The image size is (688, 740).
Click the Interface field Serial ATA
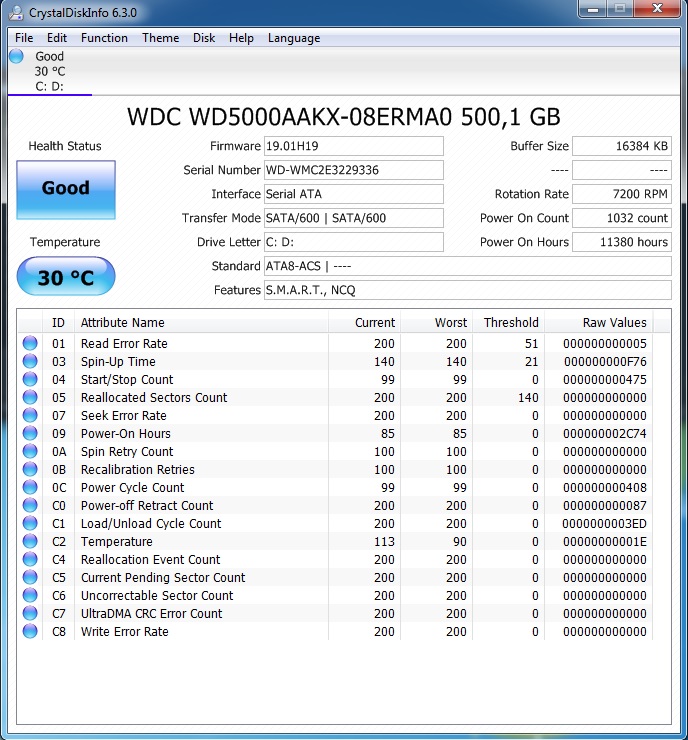click(353, 194)
